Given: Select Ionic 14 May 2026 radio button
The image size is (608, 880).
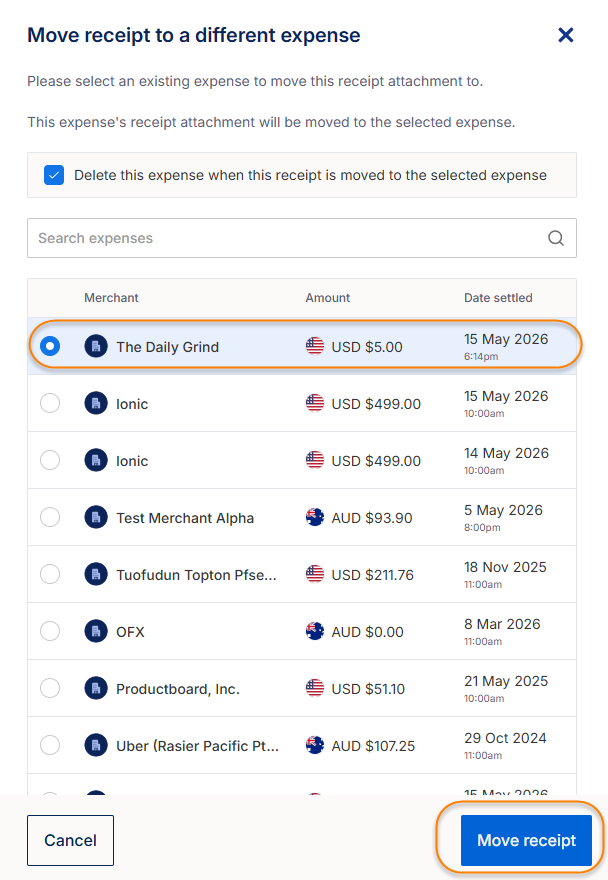Looking at the screenshot, I should (x=50, y=460).
